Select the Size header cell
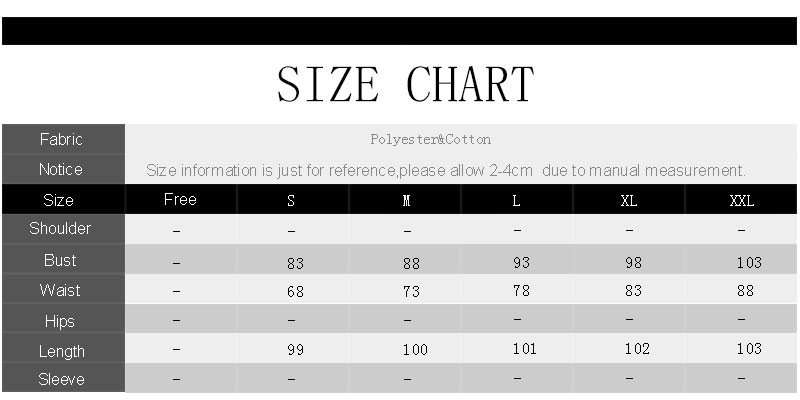Screen dimensions: 800x400 tap(59, 200)
